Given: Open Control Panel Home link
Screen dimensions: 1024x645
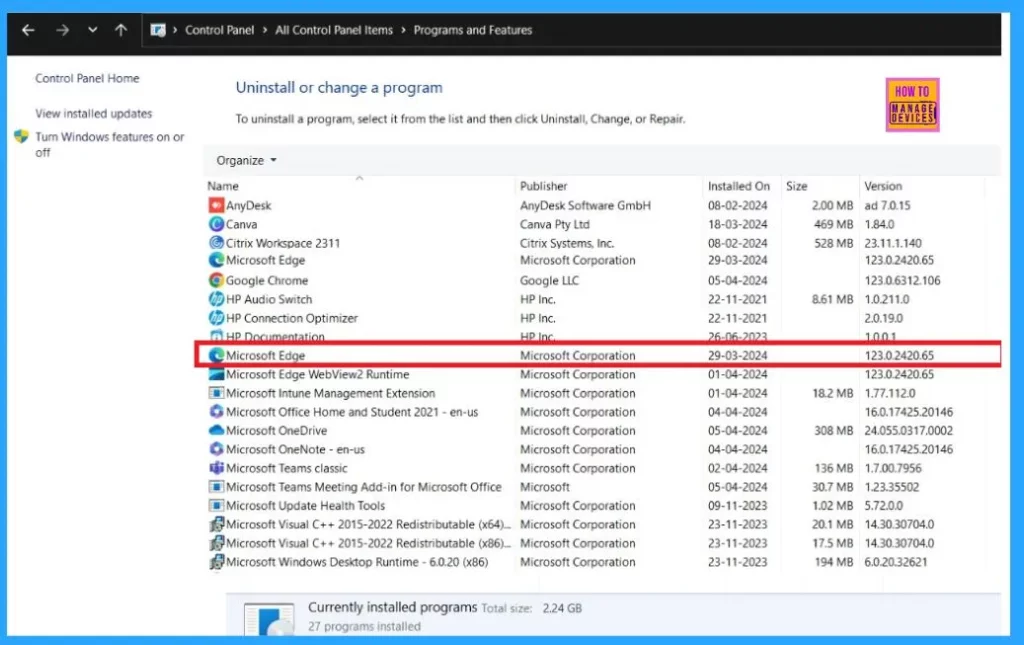Looking at the screenshot, I should tap(88, 78).
